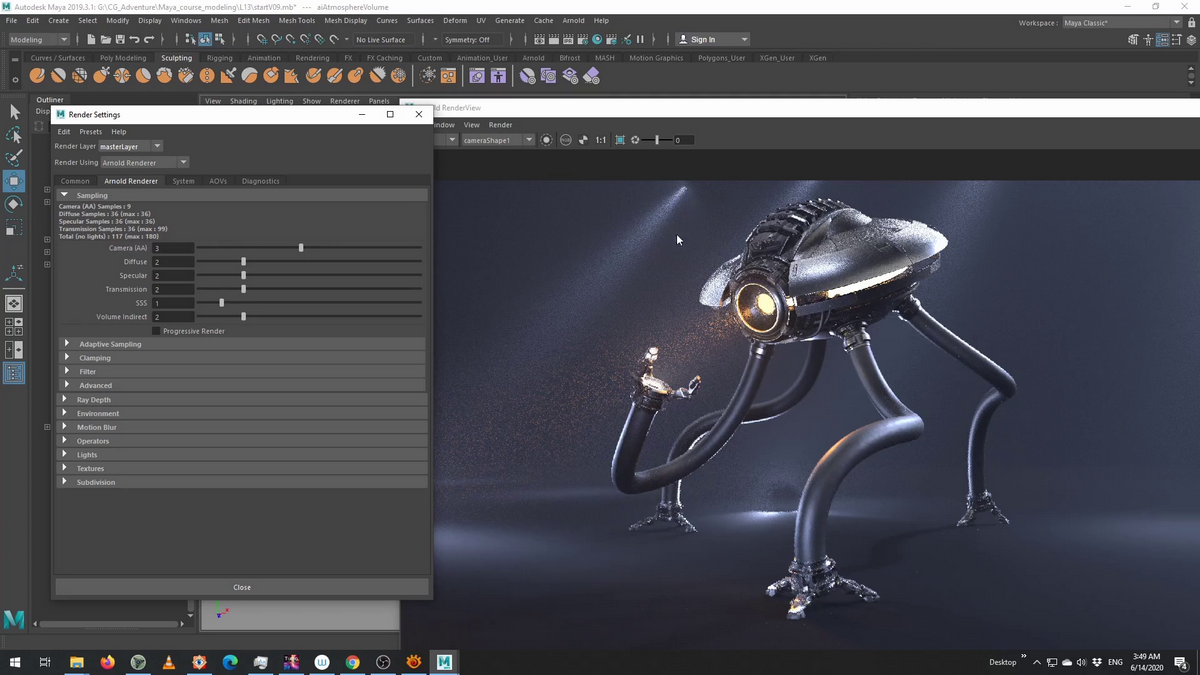
Task: Open VLC media player from taskbar
Action: coord(168,662)
